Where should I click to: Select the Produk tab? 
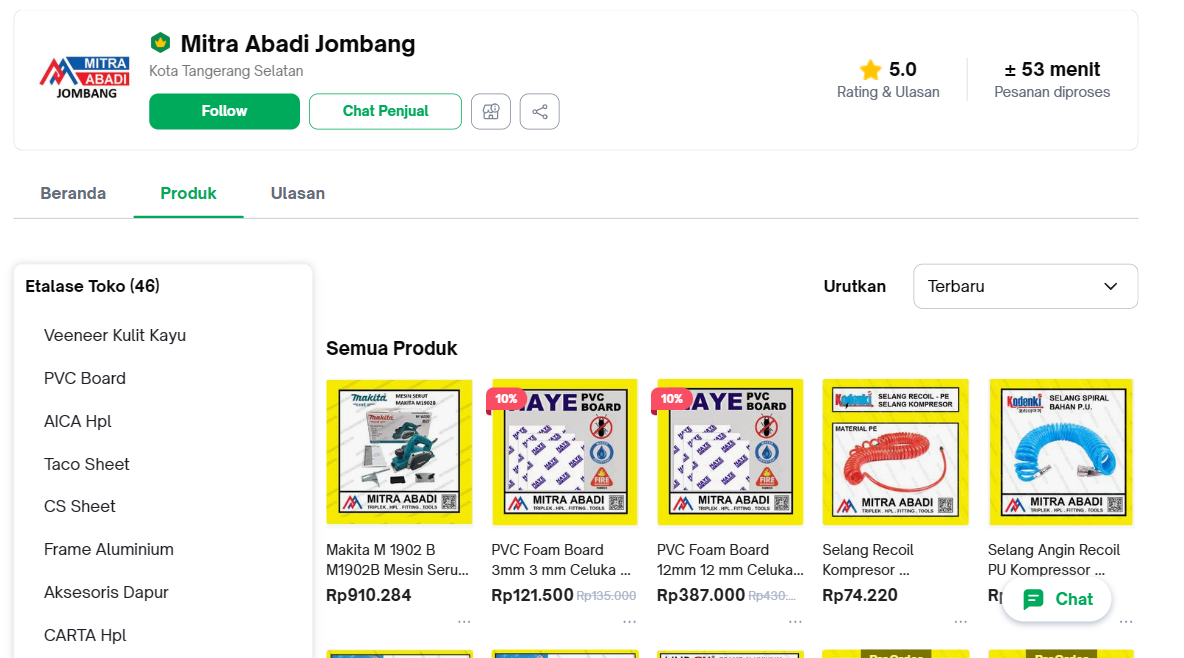coord(189,193)
